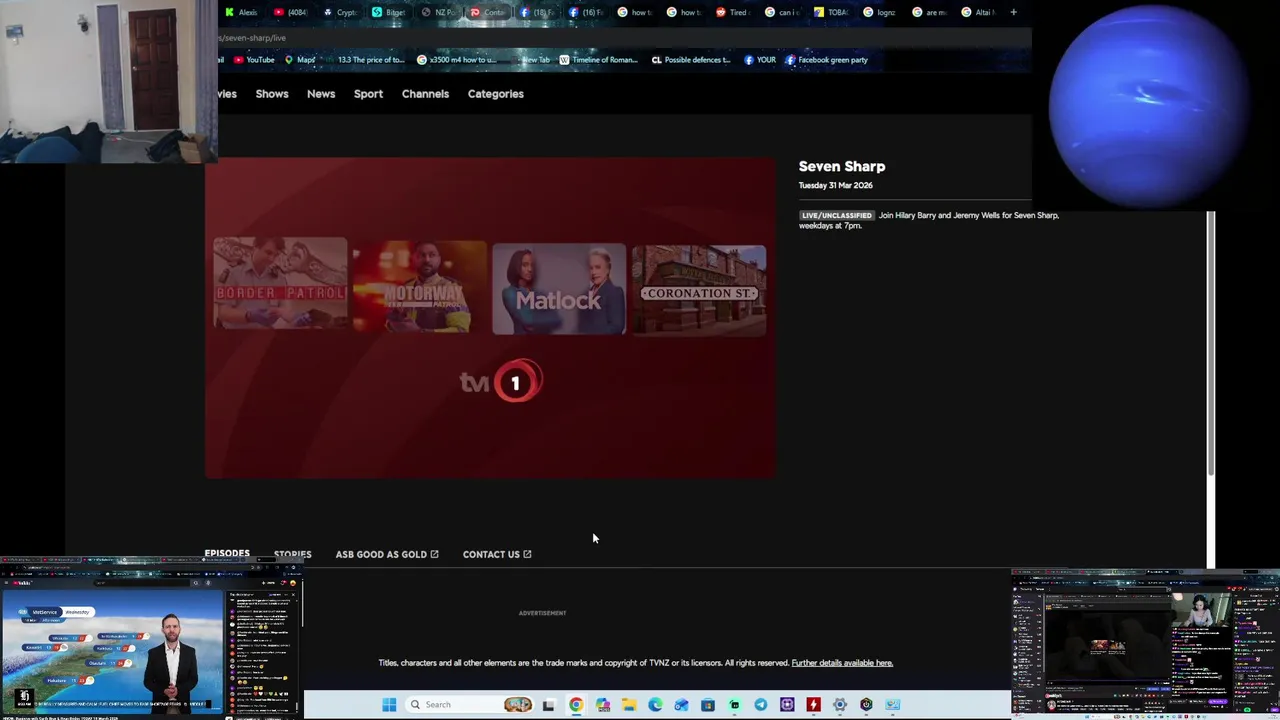Switch to the Alexis browser tab
1280x720 pixels.
coord(241,12)
